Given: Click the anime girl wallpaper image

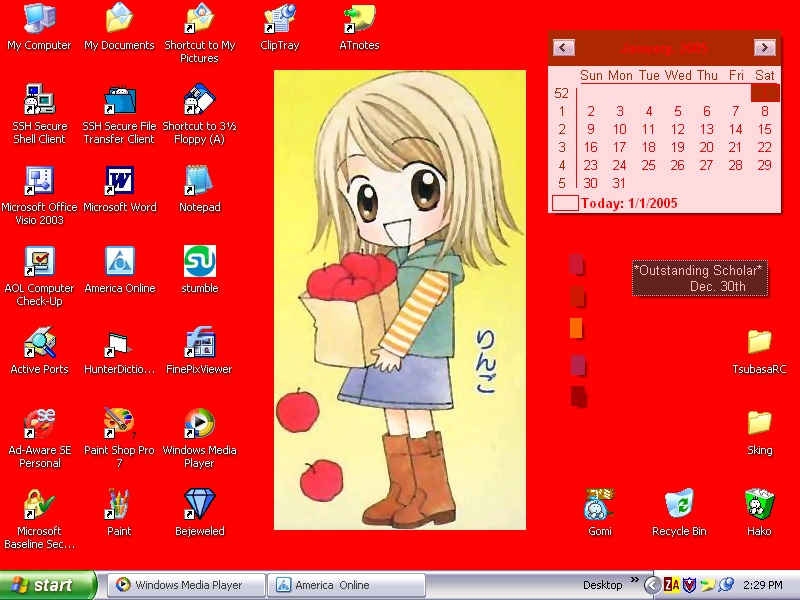Looking at the screenshot, I should [x=400, y=300].
